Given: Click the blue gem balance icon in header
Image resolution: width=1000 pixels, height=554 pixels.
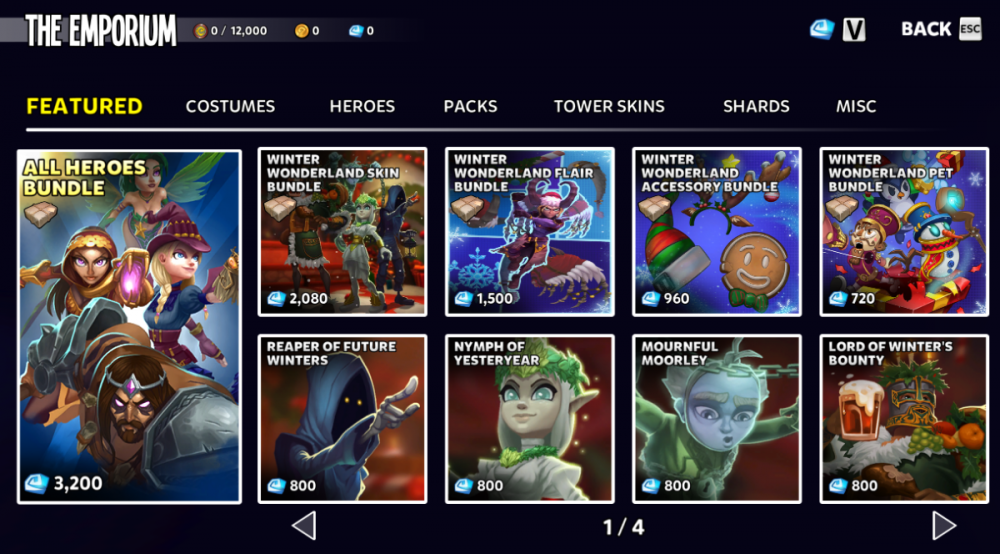Looking at the screenshot, I should pyautogui.click(x=356, y=31).
